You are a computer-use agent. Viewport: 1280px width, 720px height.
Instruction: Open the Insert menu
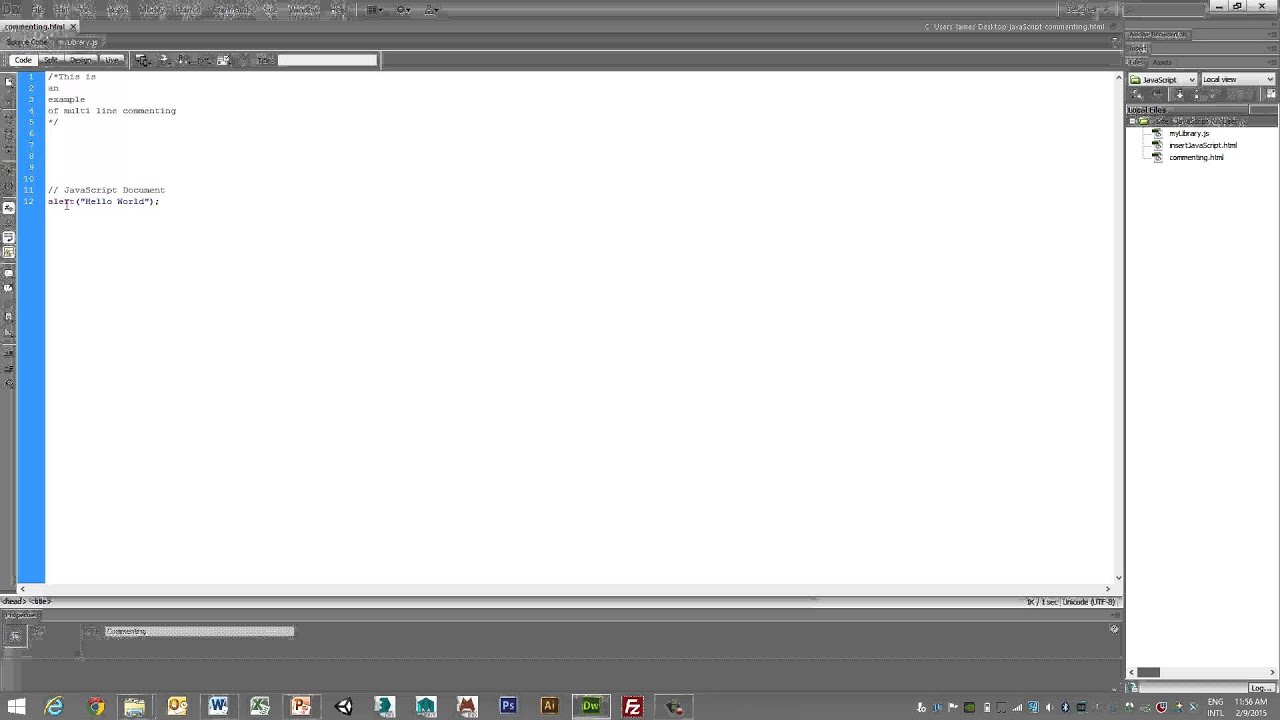coord(117,9)
